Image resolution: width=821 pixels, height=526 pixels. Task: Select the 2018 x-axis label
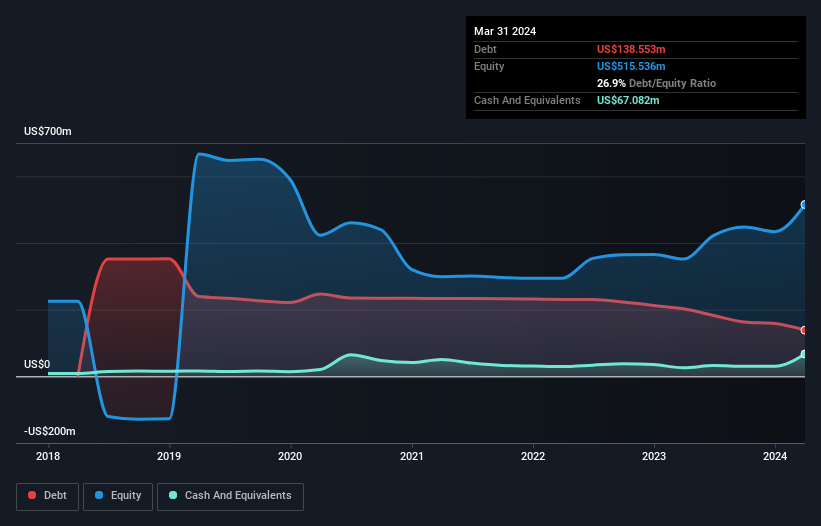click(48, 456)
